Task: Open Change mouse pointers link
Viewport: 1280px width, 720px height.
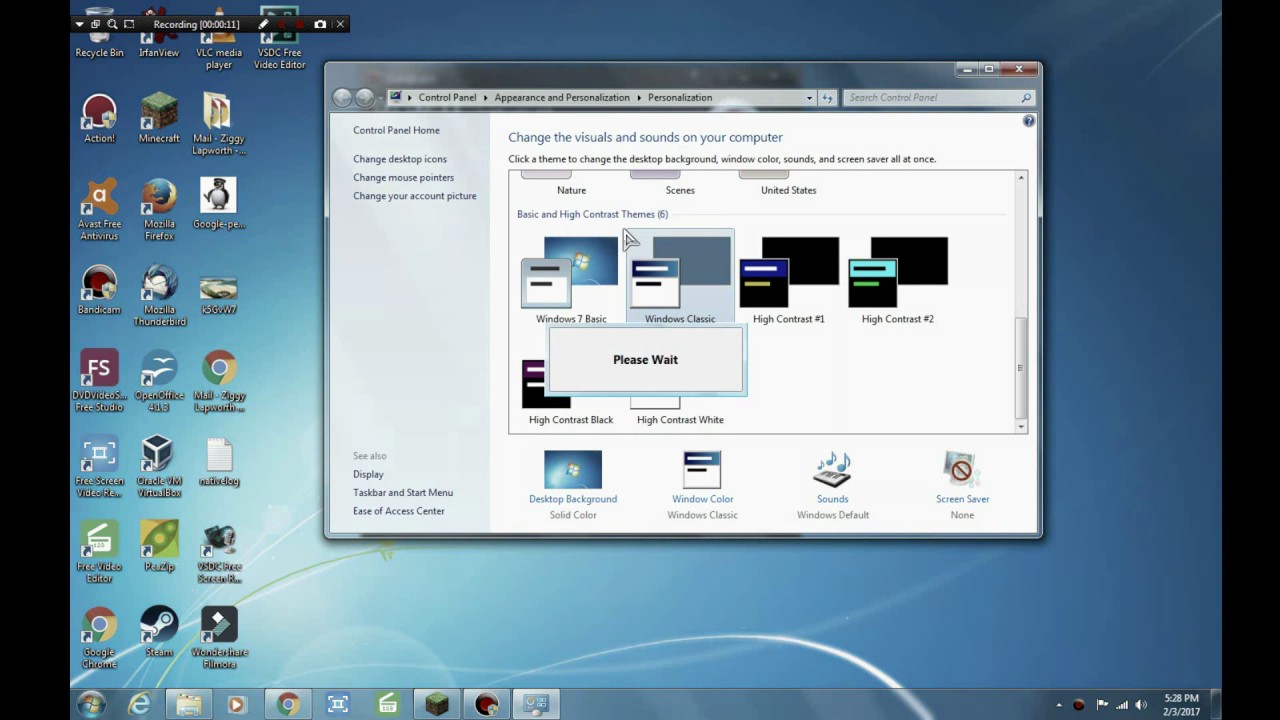Action: click(x=403, y=177)
